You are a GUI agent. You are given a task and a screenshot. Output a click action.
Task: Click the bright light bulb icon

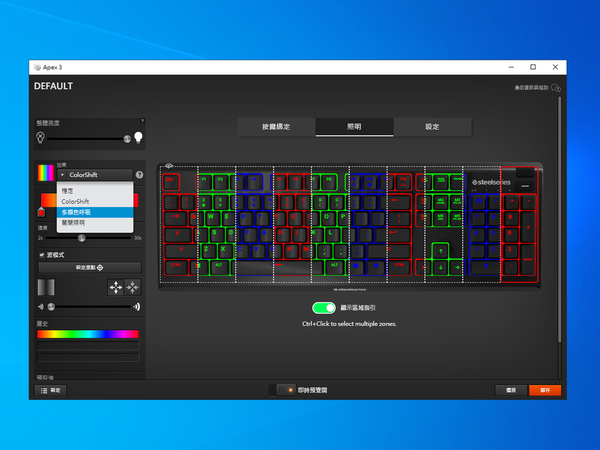click(138, 137)
